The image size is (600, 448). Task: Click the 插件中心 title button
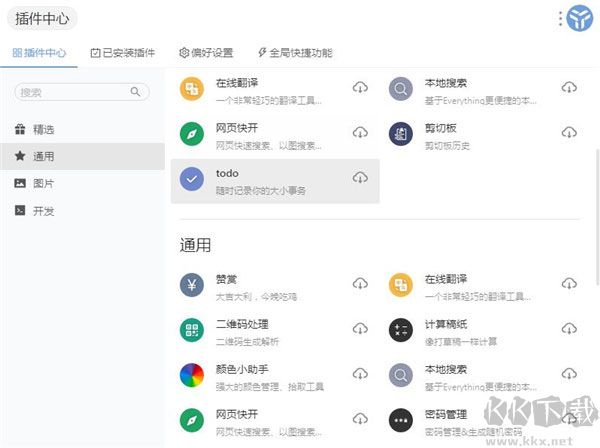point(41,19)
